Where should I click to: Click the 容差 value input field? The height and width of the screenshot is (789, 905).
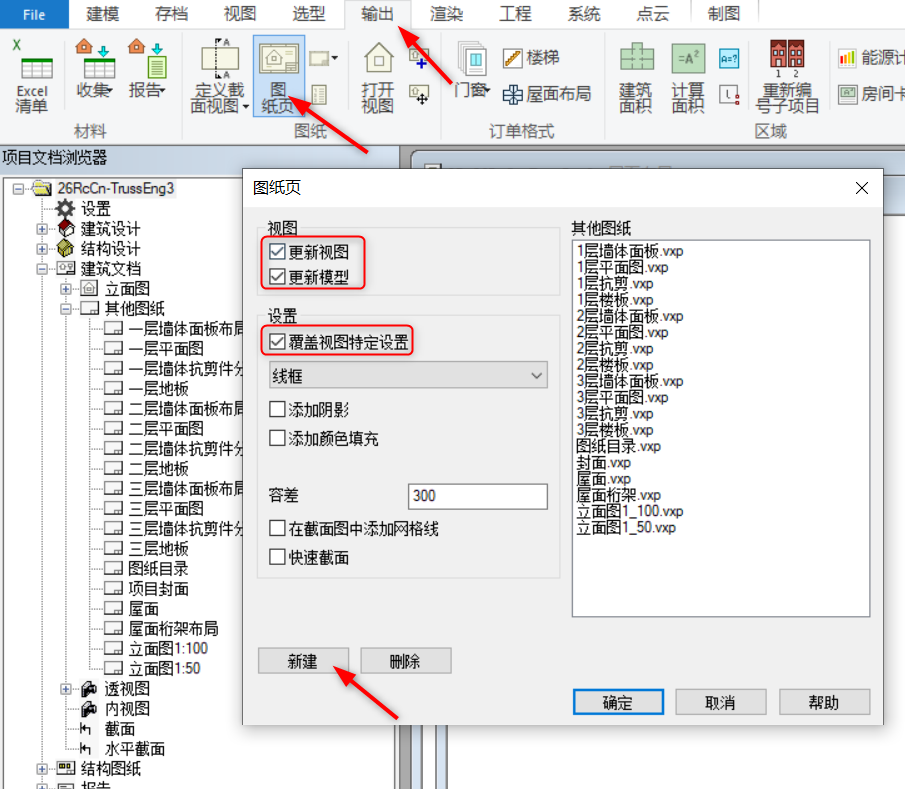click(x=477, y=496)
